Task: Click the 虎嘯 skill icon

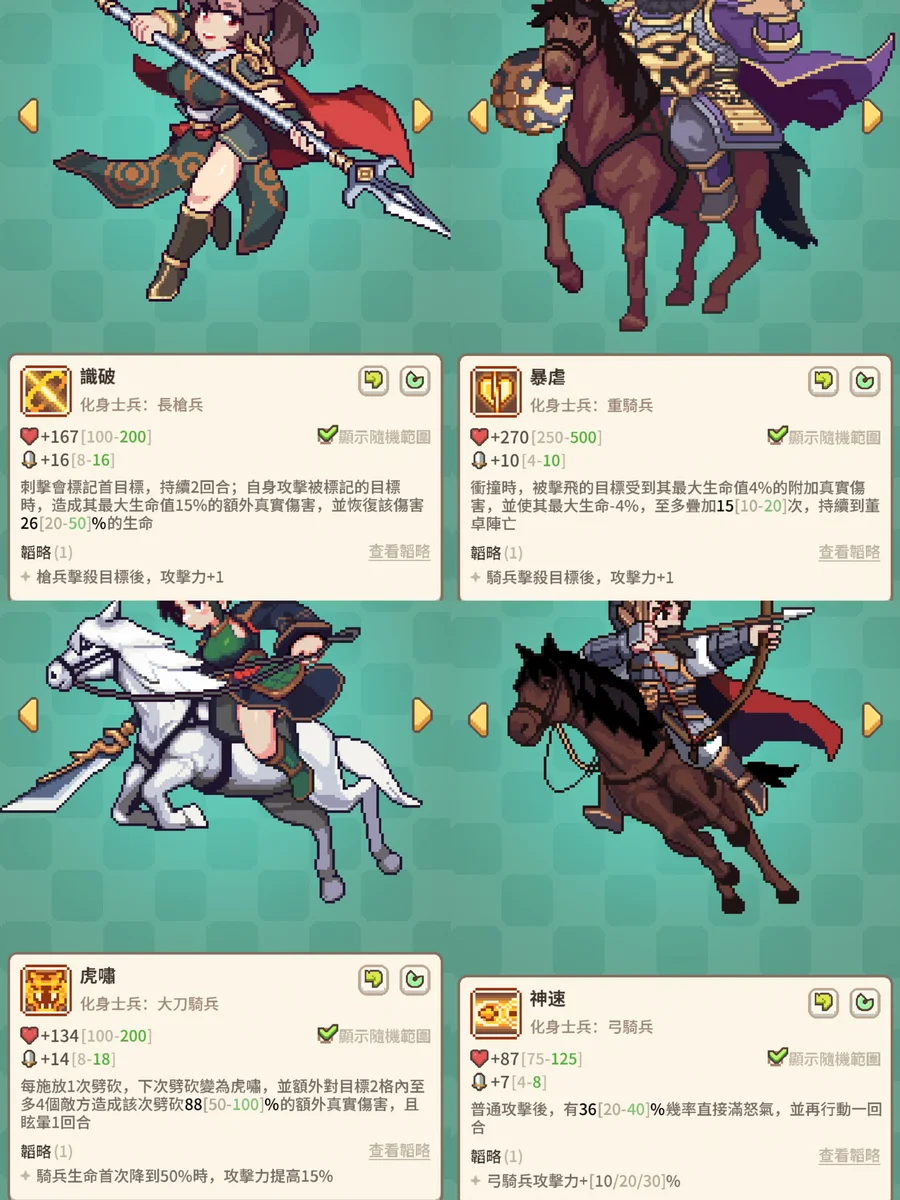Action: pyautogui.click(x=46, y=990)
